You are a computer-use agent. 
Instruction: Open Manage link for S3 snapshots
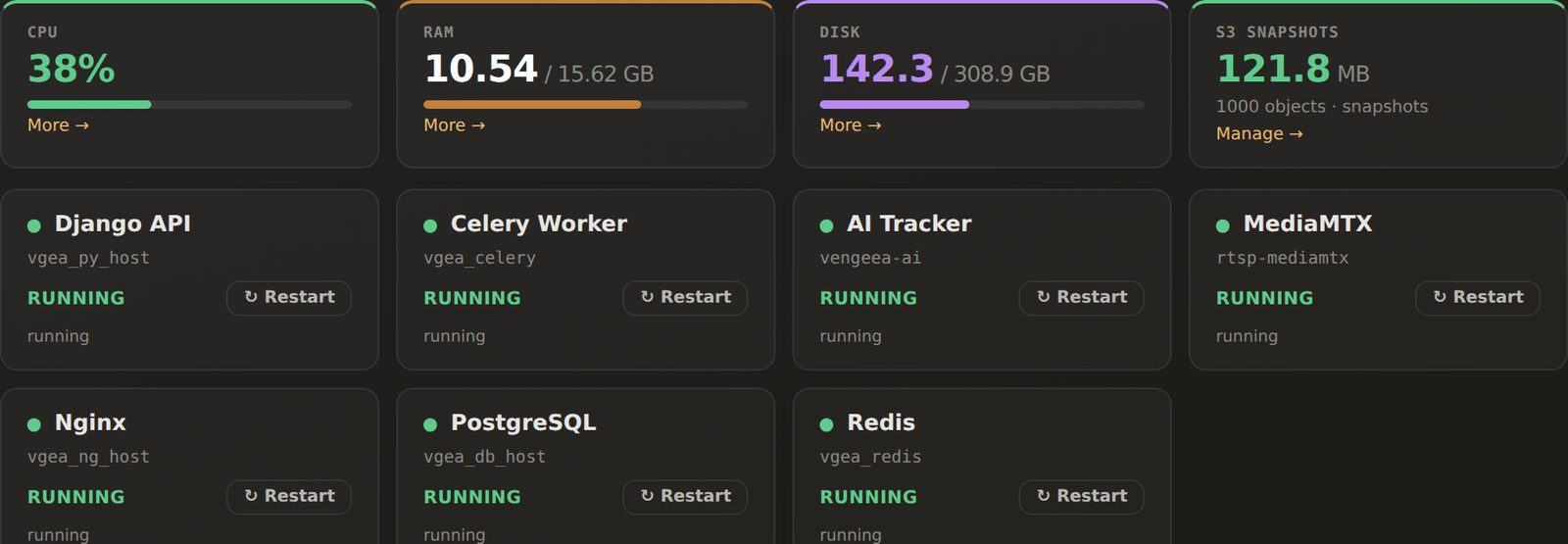1259,133
